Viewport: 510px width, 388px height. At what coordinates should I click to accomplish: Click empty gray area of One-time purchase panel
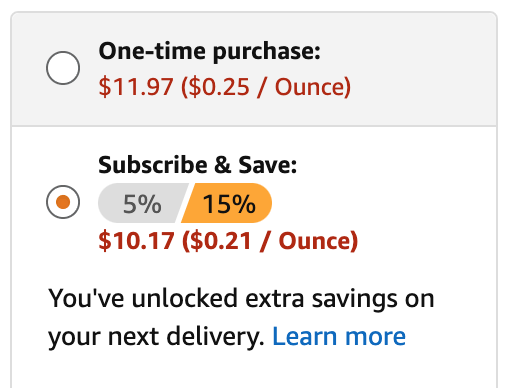click(x=417, y=68)
